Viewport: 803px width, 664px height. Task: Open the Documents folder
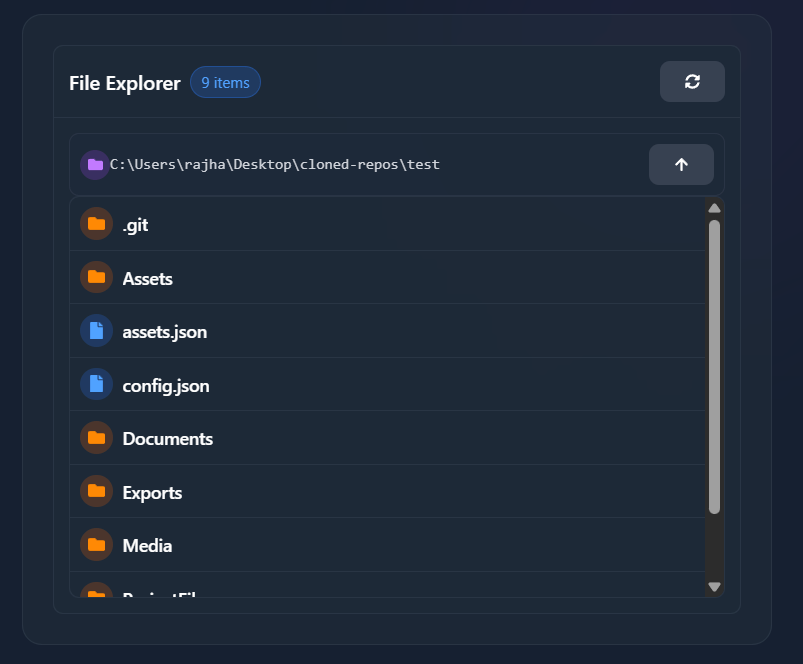[x=167, y=439]
